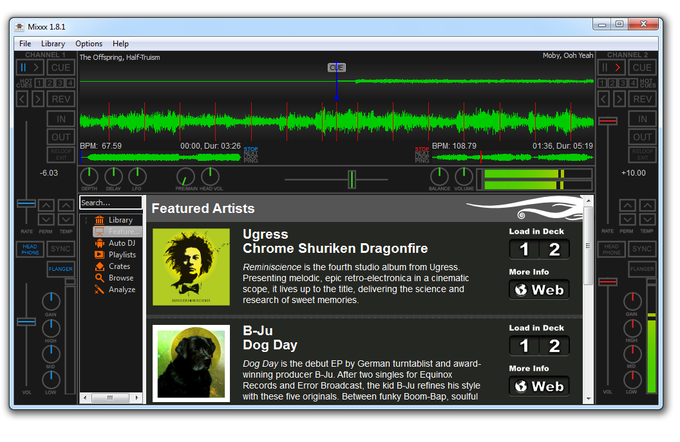This screenshot has width=680, height=442.
Task: Click the master BALANCE knob
Action: tap(439, 177)
